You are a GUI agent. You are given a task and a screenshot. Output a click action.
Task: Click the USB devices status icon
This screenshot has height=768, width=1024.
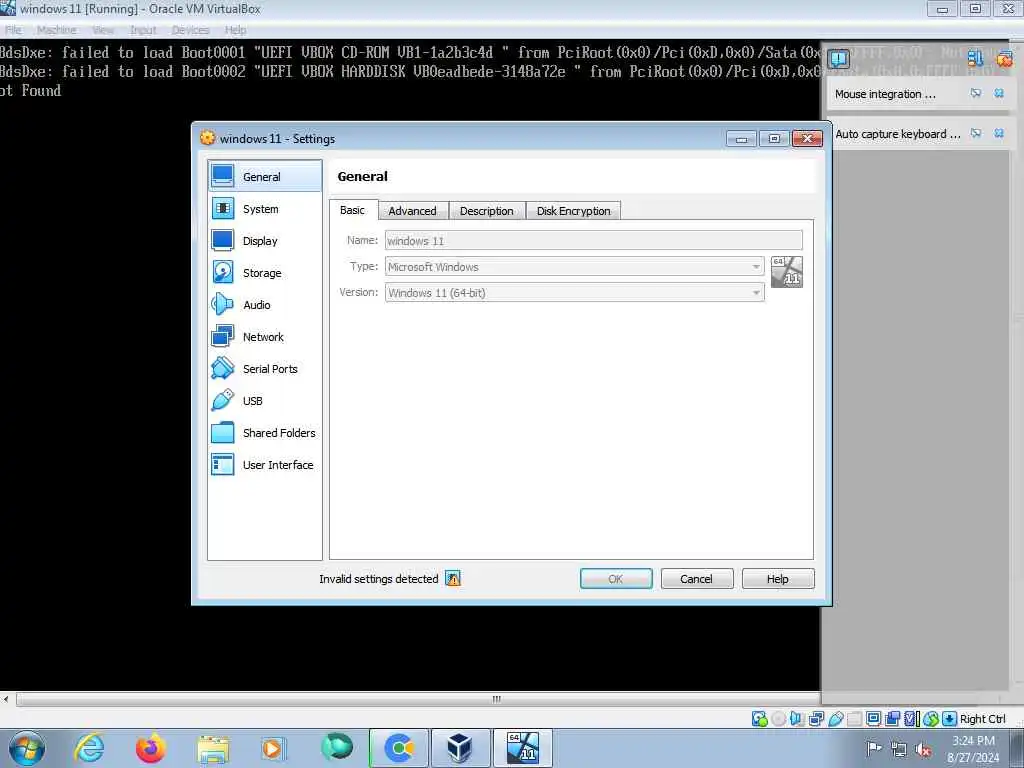click(836, 719)
